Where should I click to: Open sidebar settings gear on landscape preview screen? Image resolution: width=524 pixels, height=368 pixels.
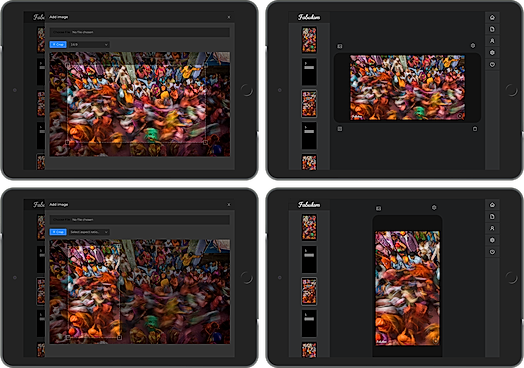click(492, 52)
